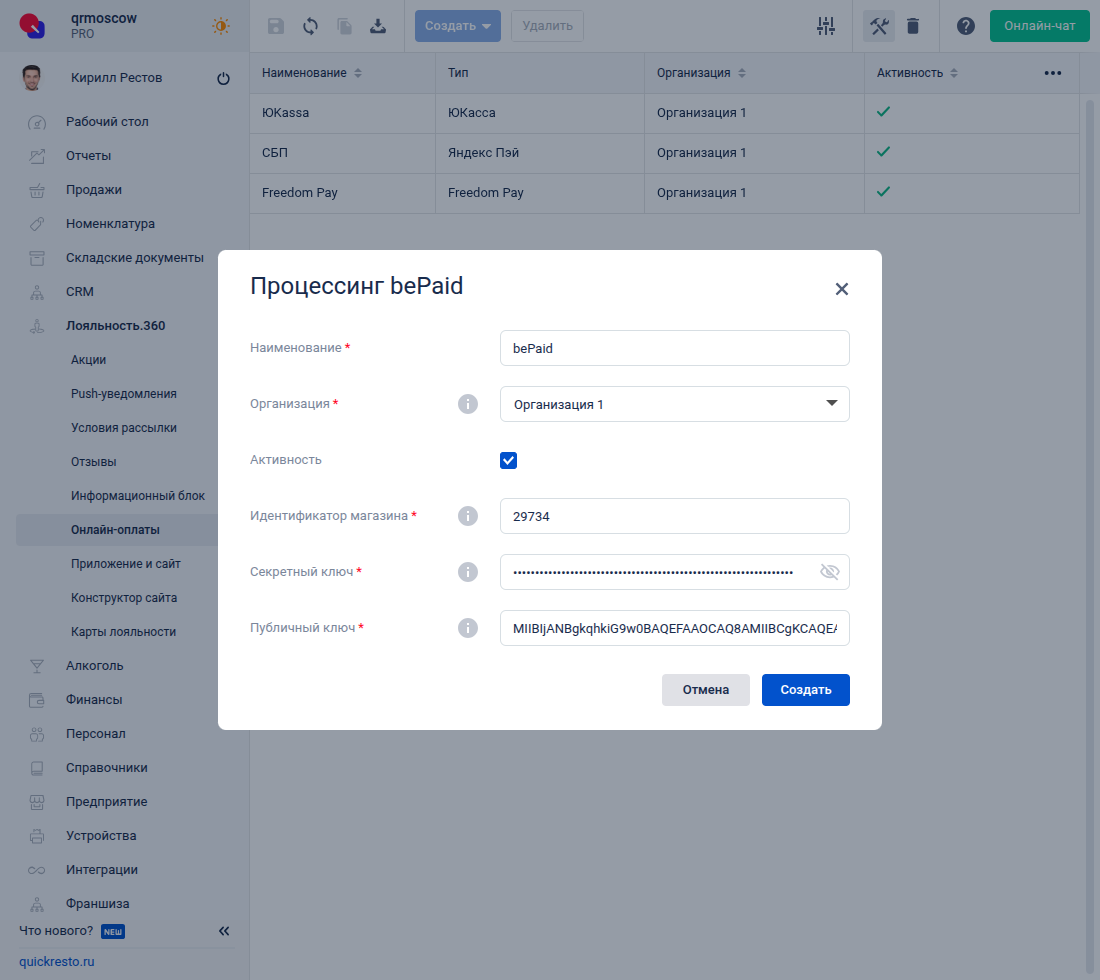1100x980 pixels.
Task: Sort table by Организация column
Action: tap(742, 73)
